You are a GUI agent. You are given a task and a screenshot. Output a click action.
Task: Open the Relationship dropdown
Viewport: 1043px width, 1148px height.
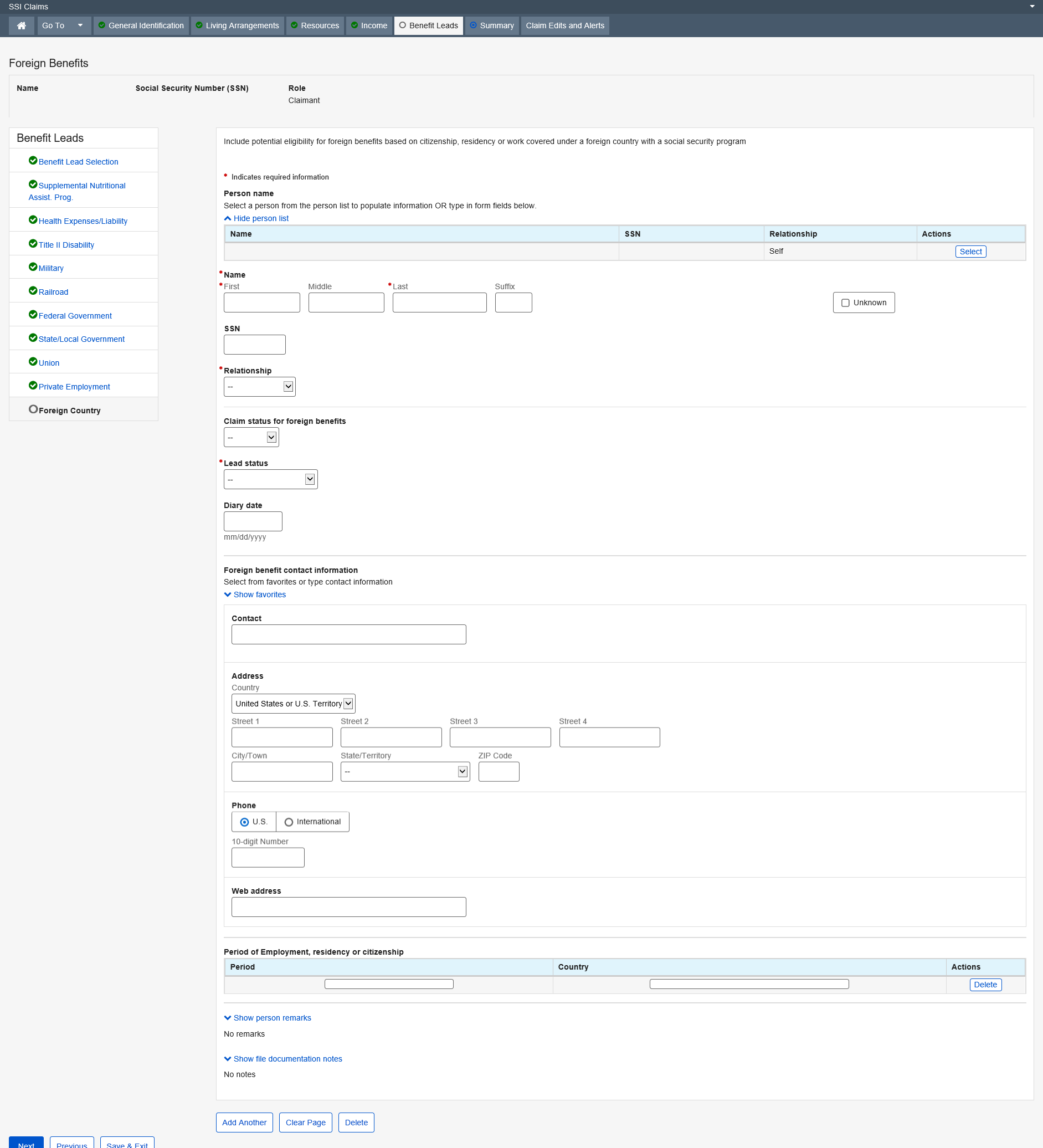(x=259, y=387)
